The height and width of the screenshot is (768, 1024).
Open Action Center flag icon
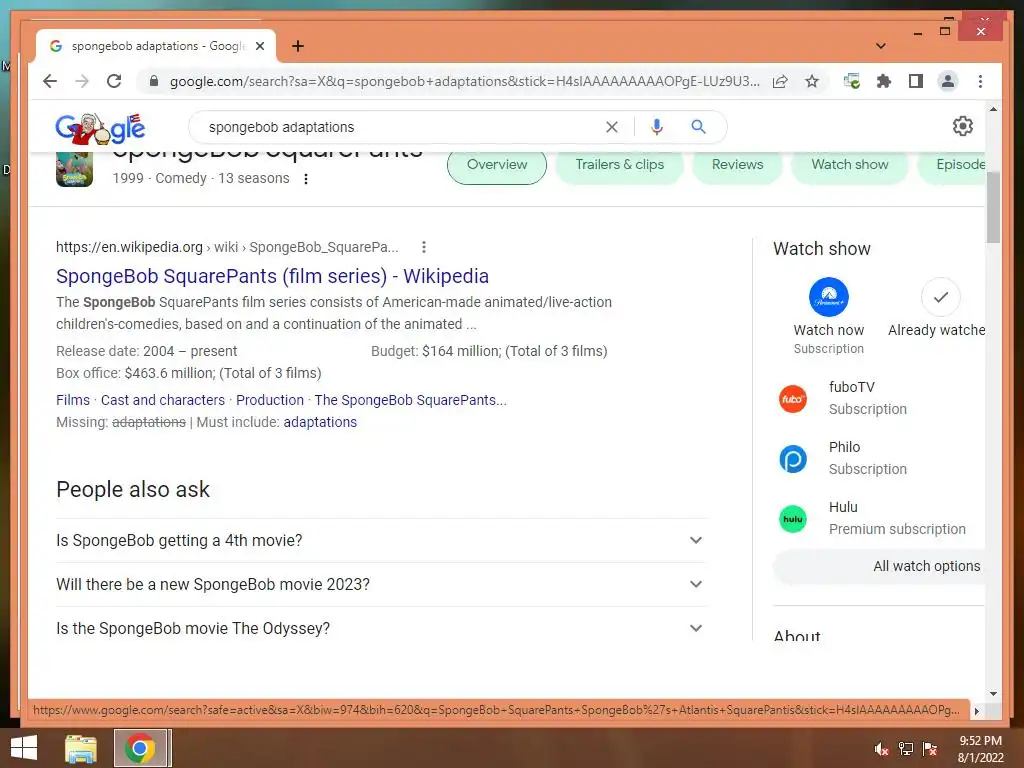pyautogui.click(x=929, y=749)
